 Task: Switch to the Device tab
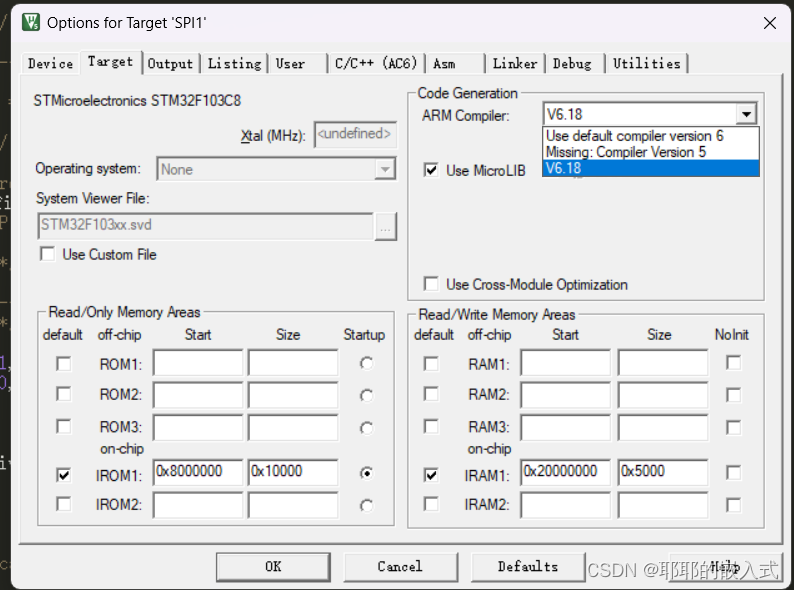tap(50, 64)
